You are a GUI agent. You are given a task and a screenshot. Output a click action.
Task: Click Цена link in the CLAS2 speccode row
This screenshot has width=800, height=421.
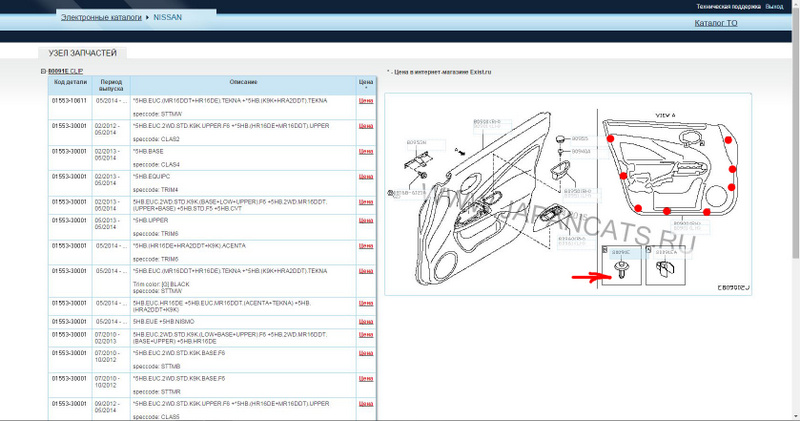pos(366,126)
